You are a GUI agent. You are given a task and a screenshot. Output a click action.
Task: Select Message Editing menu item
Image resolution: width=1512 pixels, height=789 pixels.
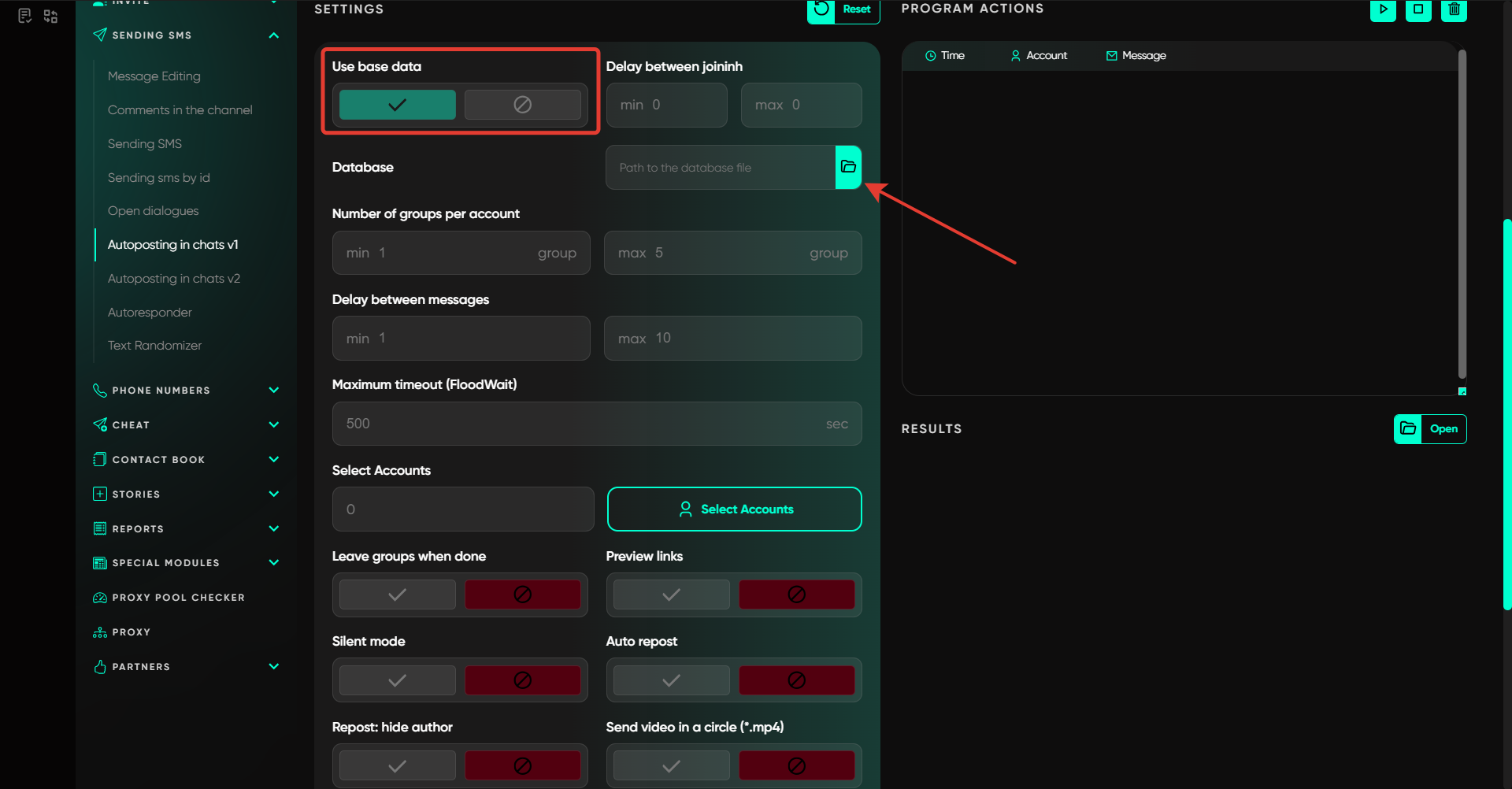[x=154, y=76]
